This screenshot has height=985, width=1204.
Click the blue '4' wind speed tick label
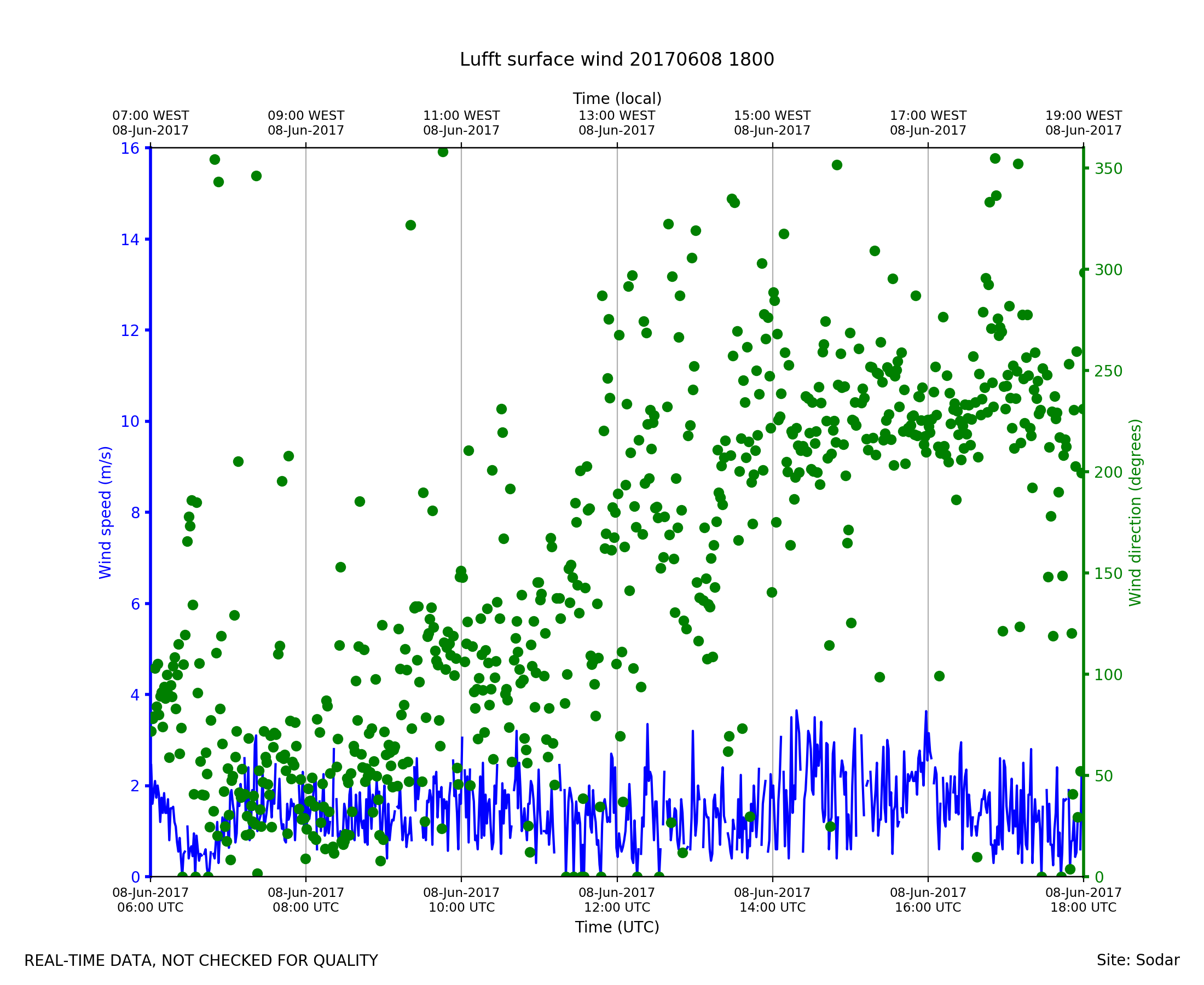tap(135, 695)
